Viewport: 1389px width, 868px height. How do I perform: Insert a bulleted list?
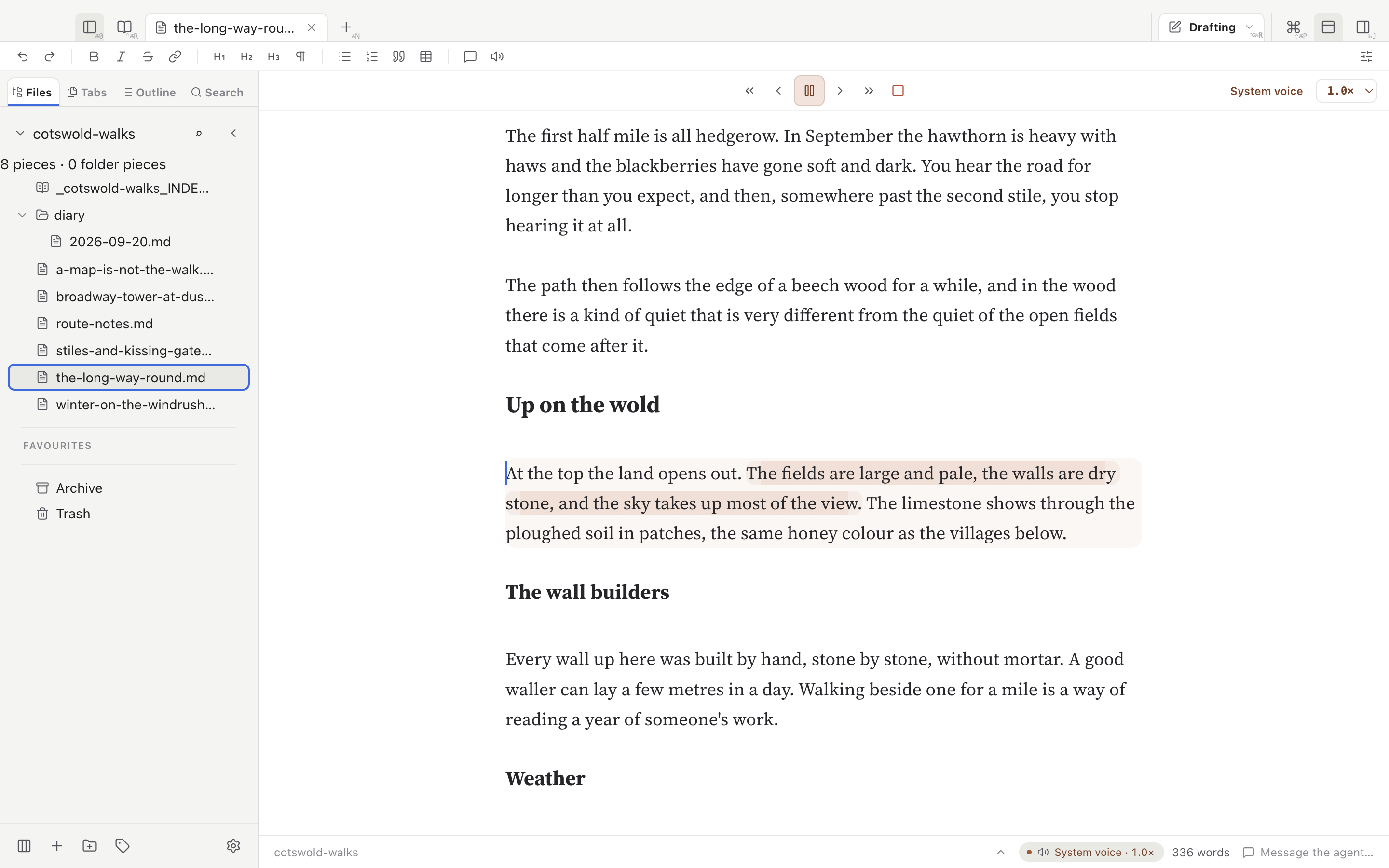pyautogui.click(x=345, y=56)
